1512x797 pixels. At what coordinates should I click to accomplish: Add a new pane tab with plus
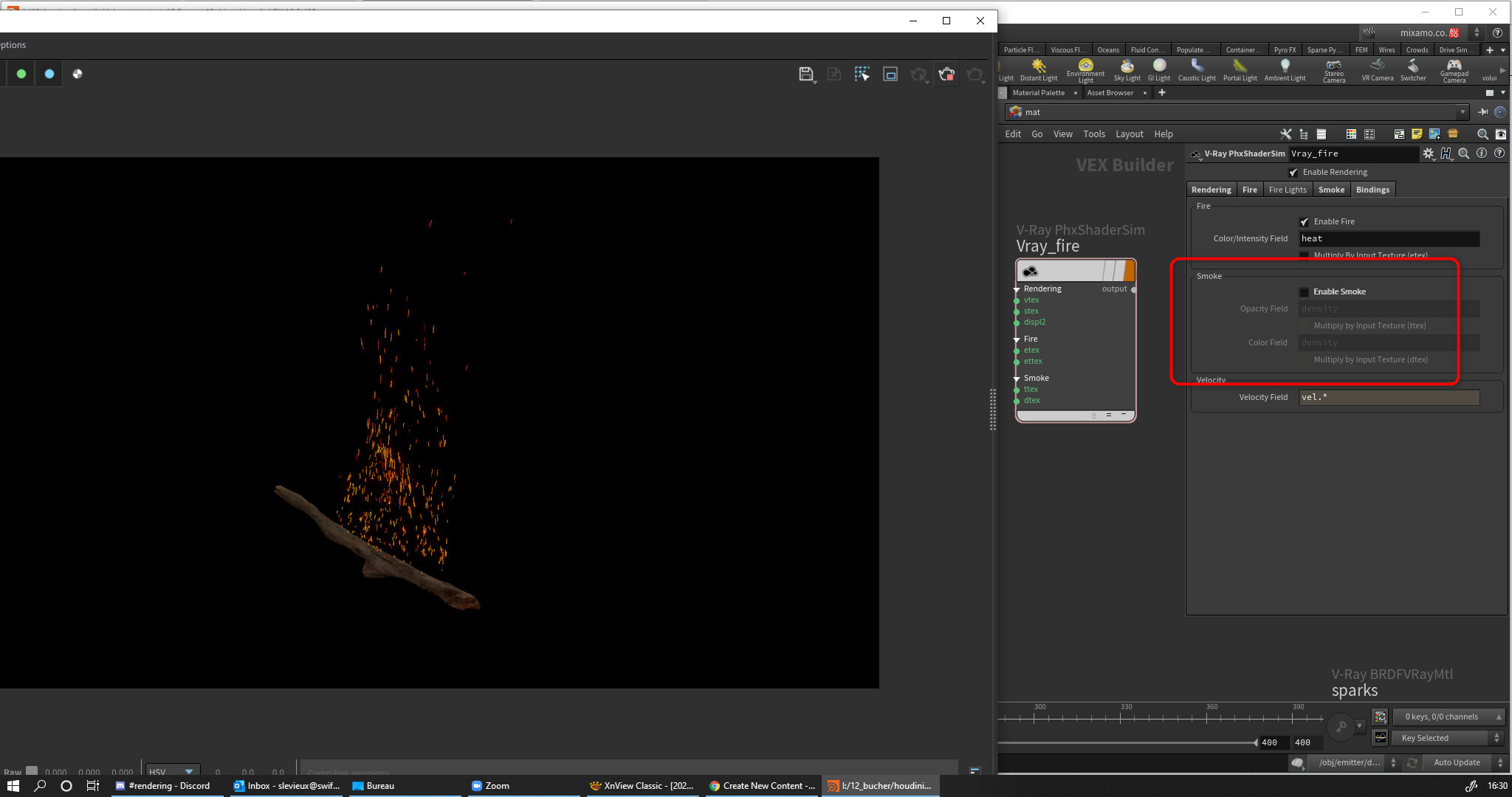[x=1162, y=93]
